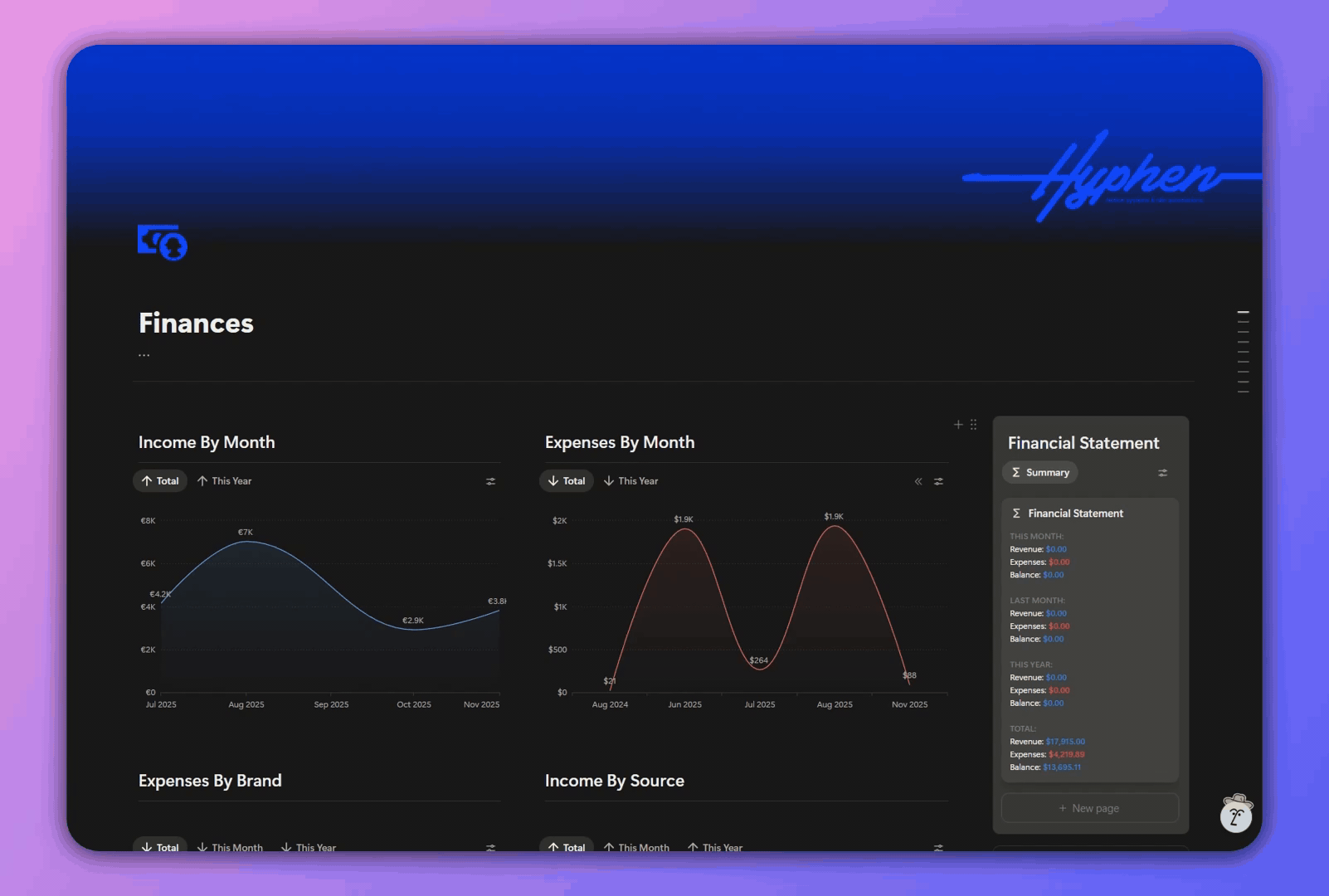Open view settings for Expenses By Brand
1329x896 pixels.
coord(490,847)
